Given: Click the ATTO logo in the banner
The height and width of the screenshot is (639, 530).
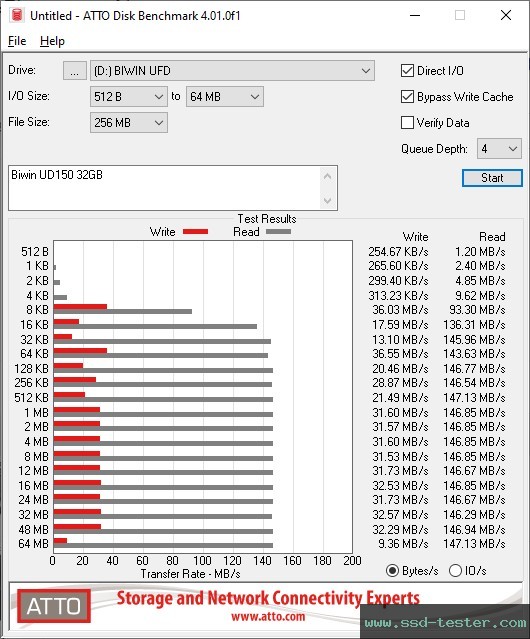Looking at the screenshot, I should click(54, 606).
